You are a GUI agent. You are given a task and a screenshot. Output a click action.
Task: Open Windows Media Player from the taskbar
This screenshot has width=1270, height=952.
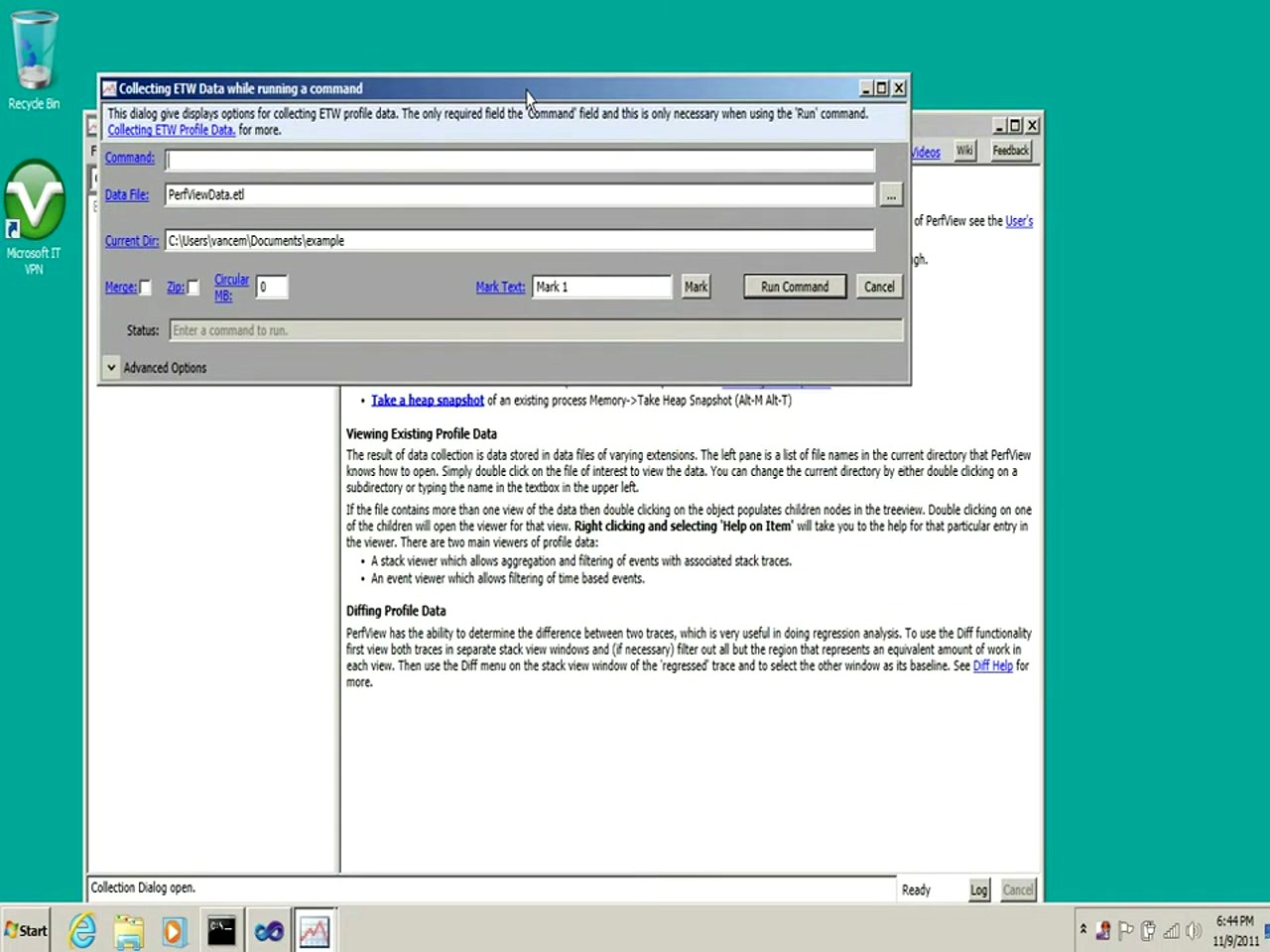point(175,930)
